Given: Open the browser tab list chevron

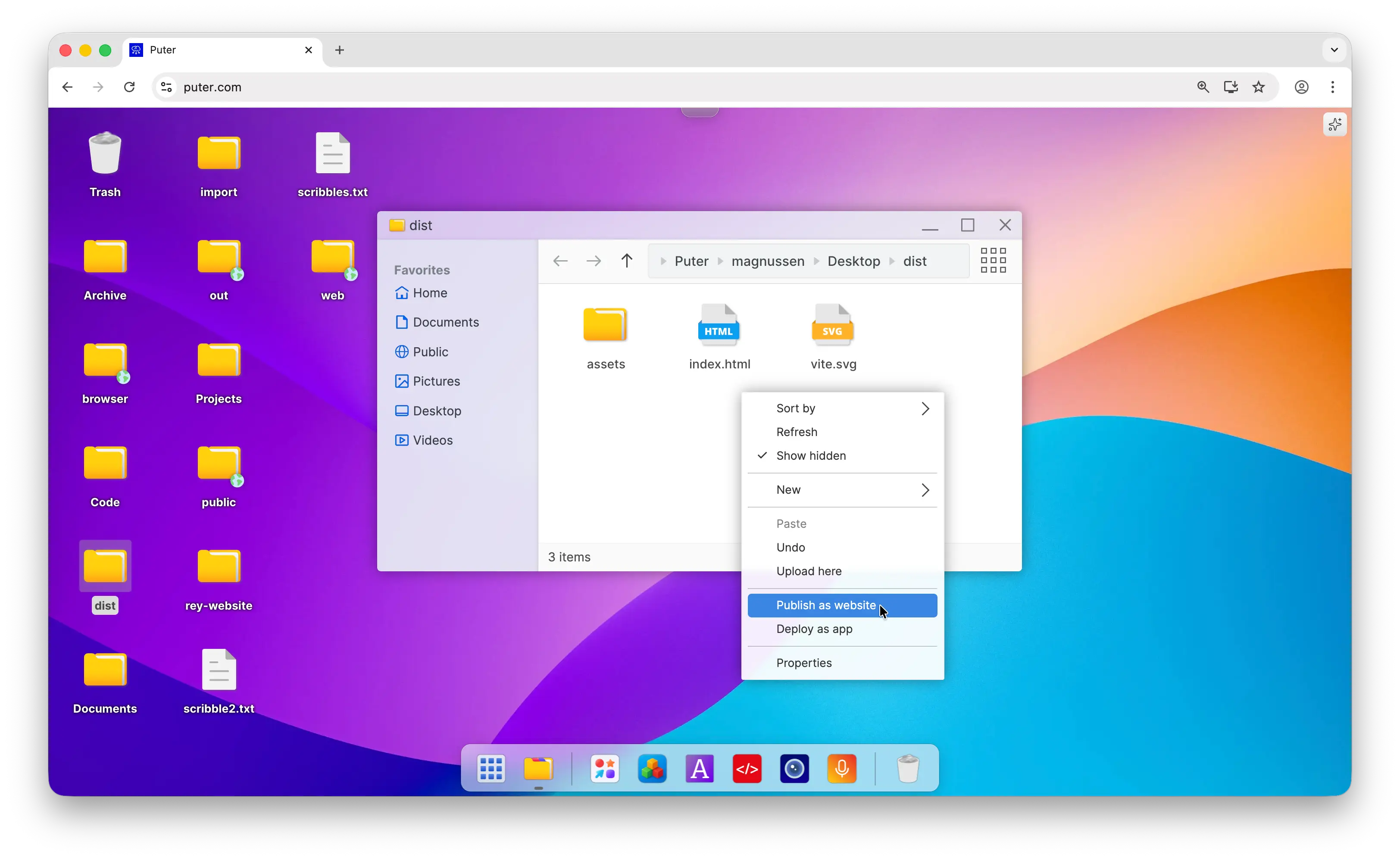Looking at the screenshot, I should [1334, 50].
